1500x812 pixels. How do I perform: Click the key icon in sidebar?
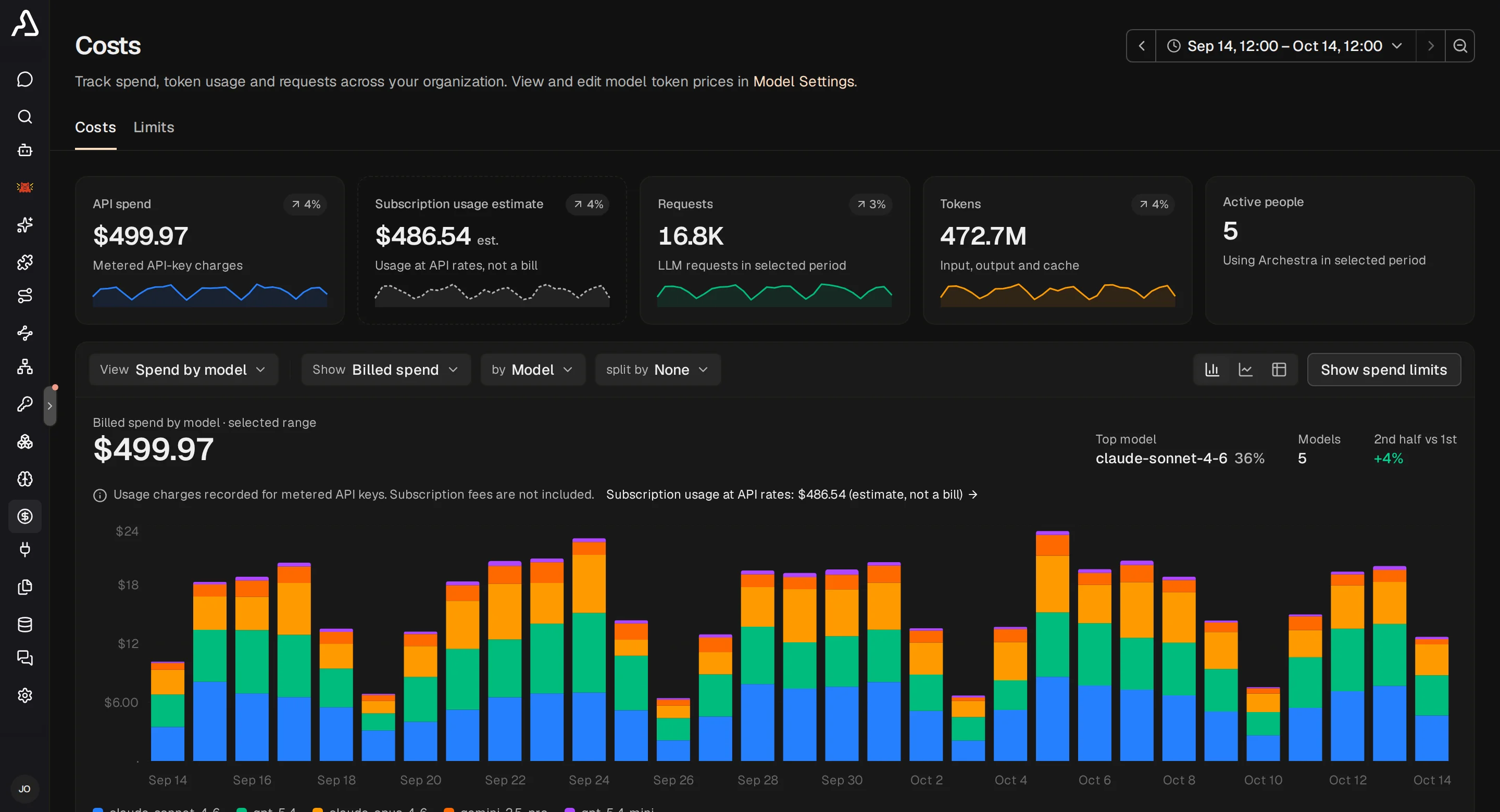pyautogui.click(x=24, y=404)
